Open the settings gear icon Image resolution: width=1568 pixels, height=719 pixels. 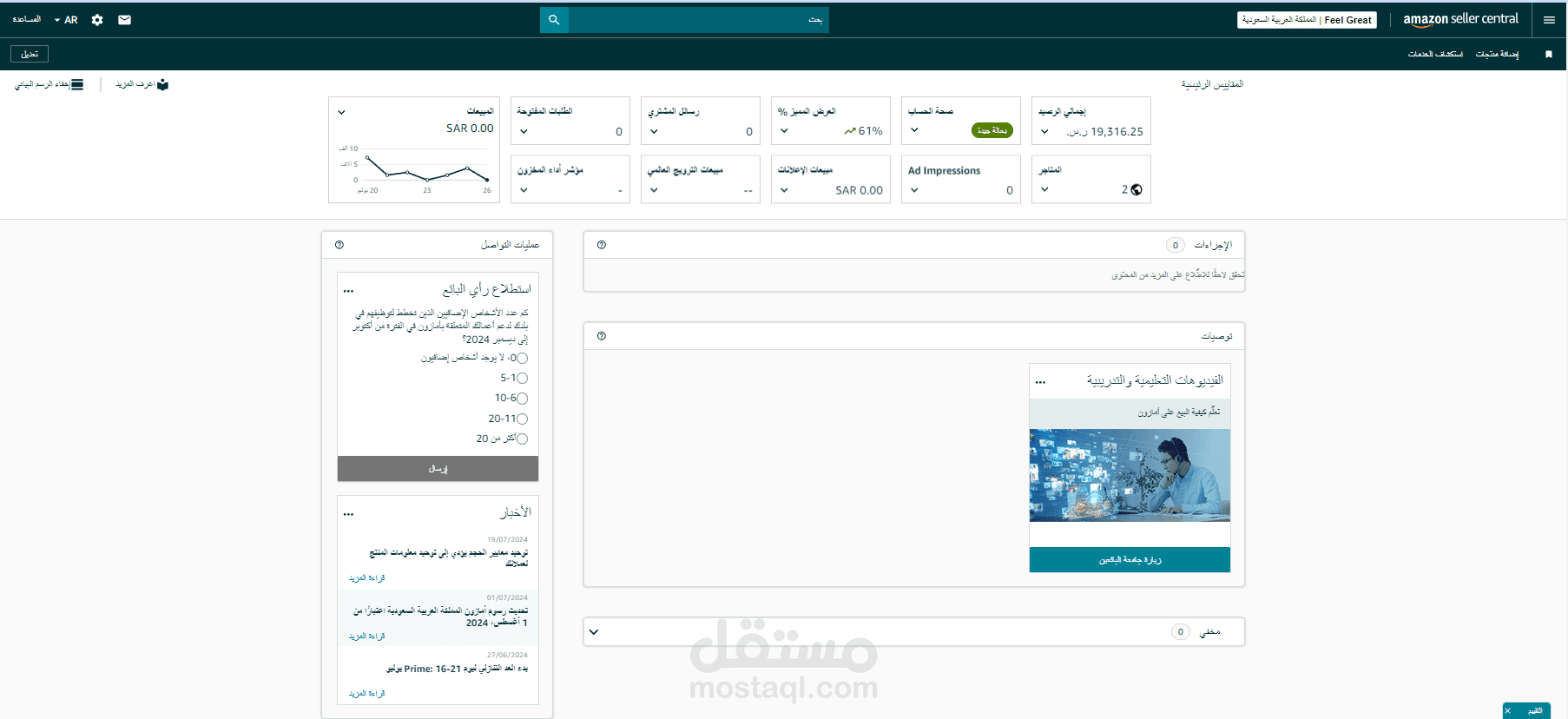[x=97, y=20]
